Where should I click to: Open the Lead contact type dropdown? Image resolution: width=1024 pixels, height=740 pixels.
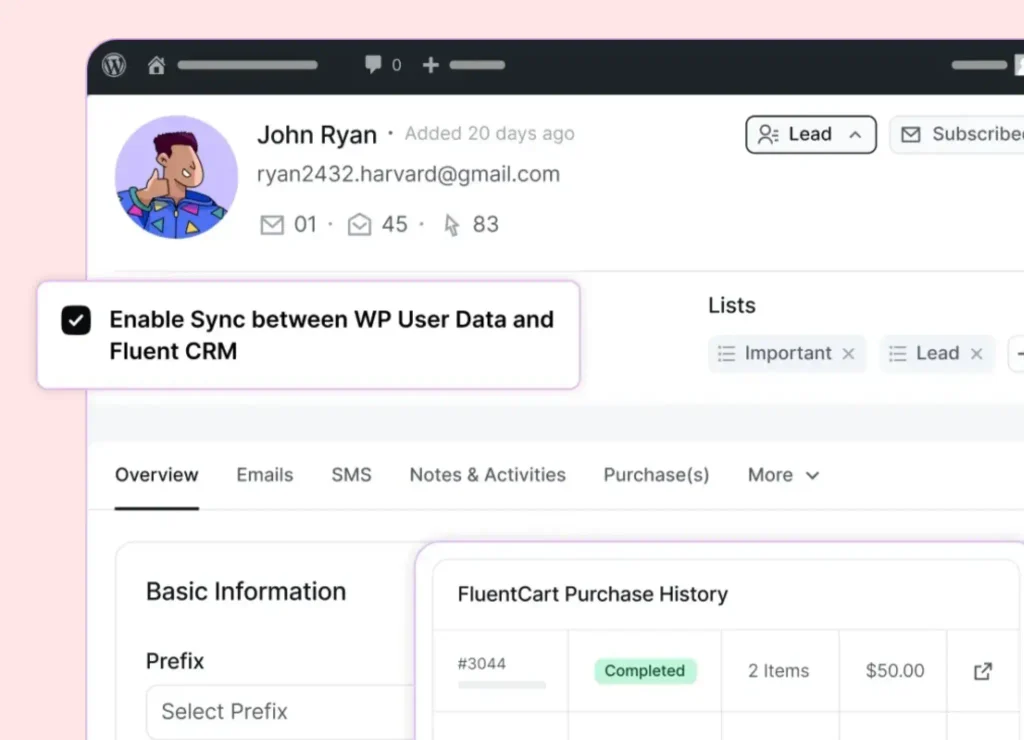[810, 135]
